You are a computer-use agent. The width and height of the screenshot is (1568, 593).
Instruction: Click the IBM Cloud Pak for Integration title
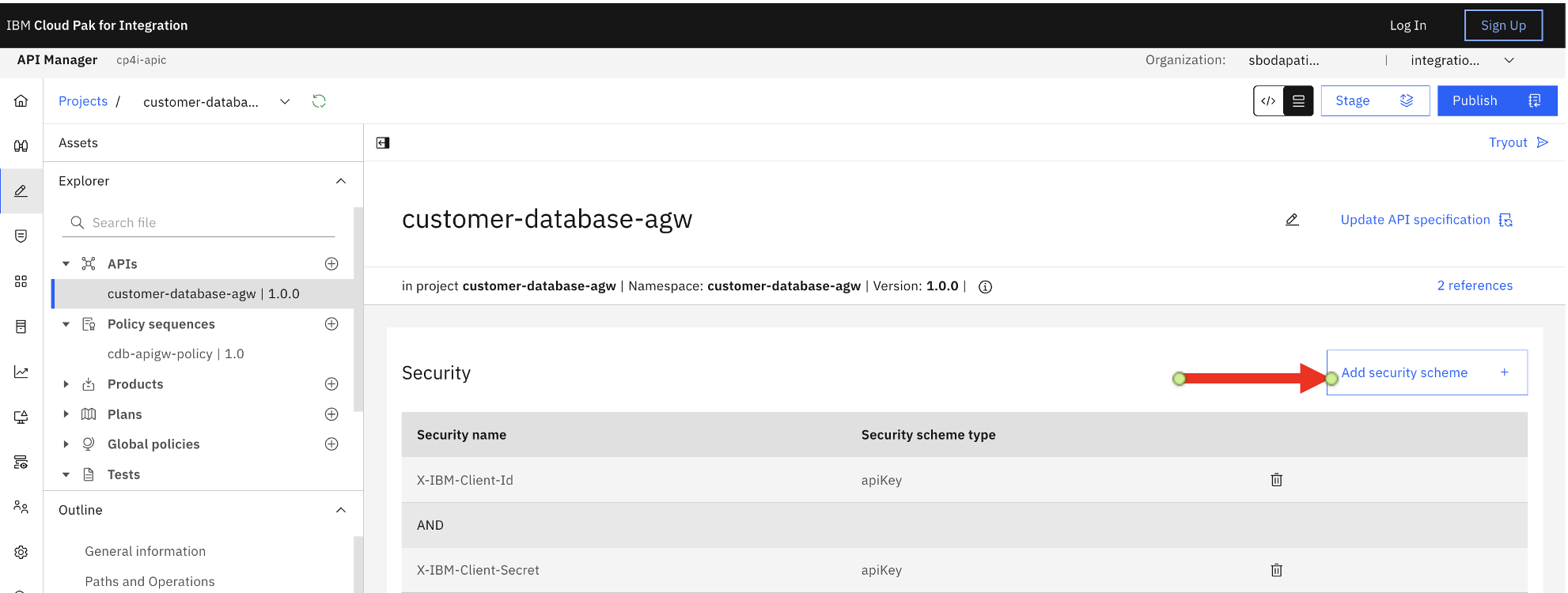pos(97,25)
